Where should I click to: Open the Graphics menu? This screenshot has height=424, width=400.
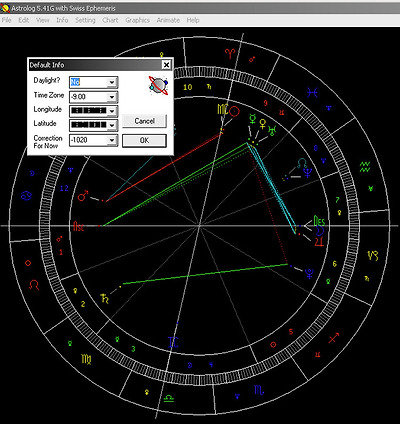(x=137, y=20)
